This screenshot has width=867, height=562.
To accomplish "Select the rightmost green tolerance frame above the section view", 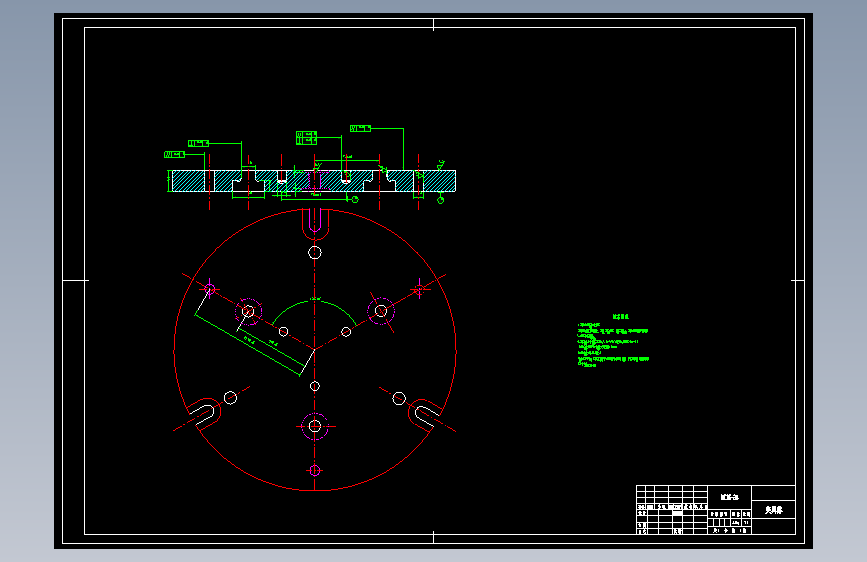I will click(361, 128).
